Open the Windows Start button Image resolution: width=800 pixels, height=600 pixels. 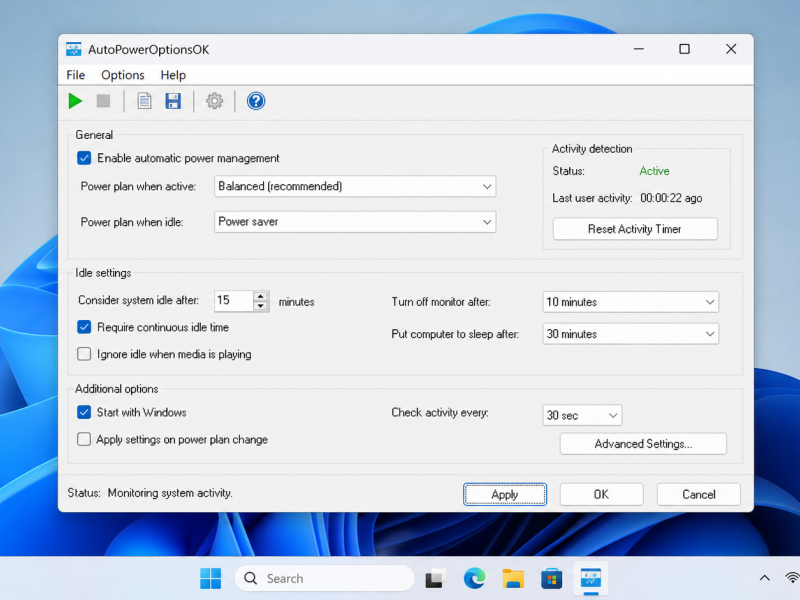tap(211, 579)
